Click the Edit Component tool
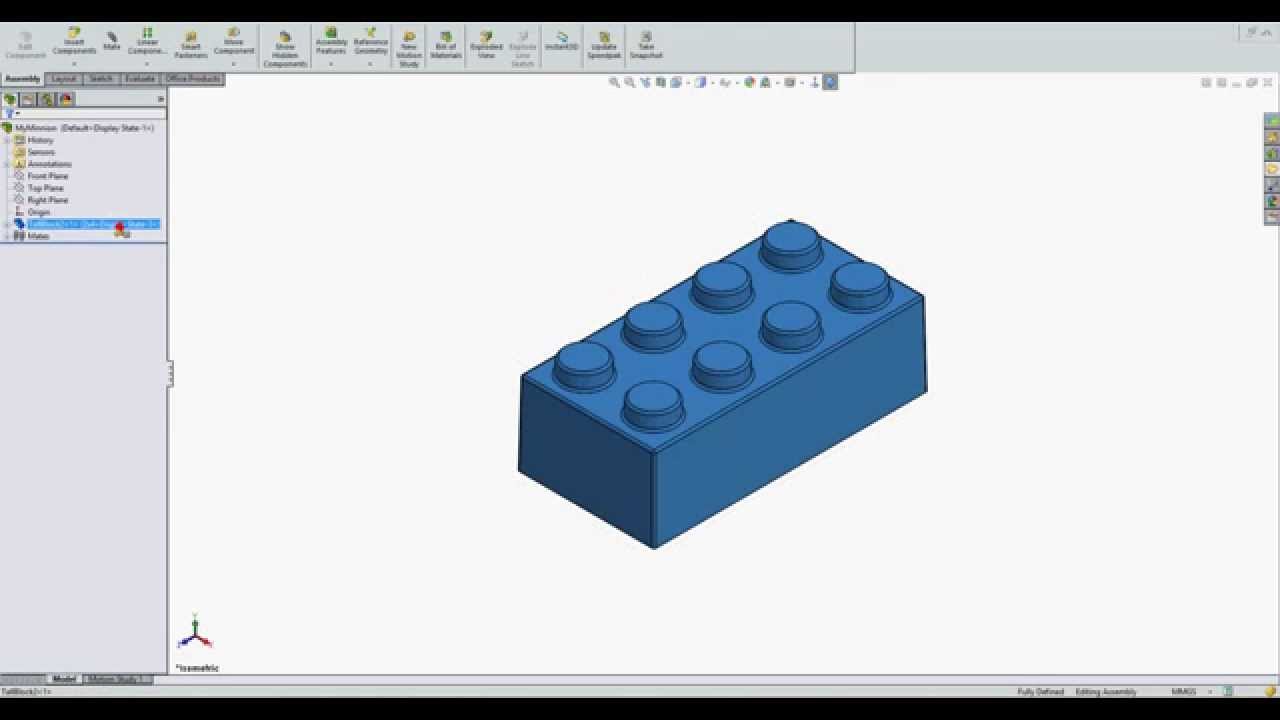This screenshot has height=720, width=1280. (x=25, y=46)
